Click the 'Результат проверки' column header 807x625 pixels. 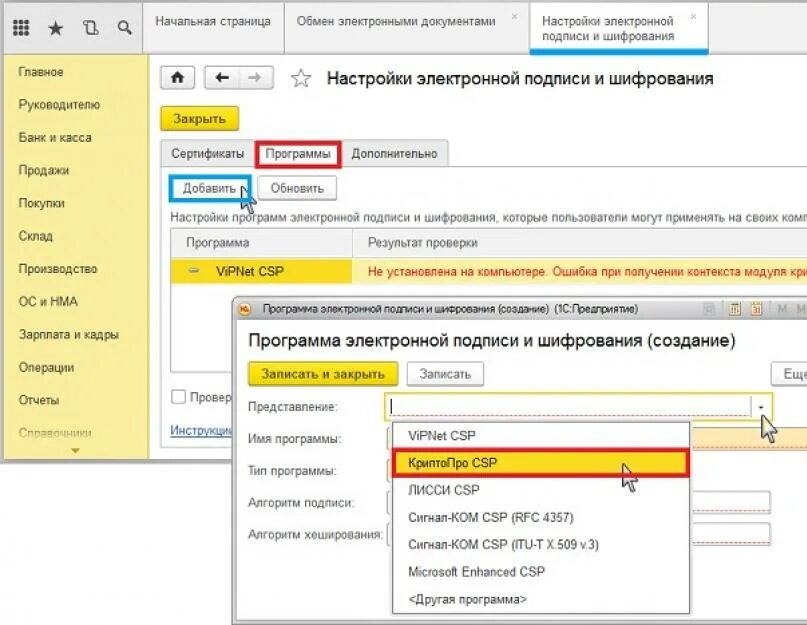pyautogui.click(x=580, y=242)
